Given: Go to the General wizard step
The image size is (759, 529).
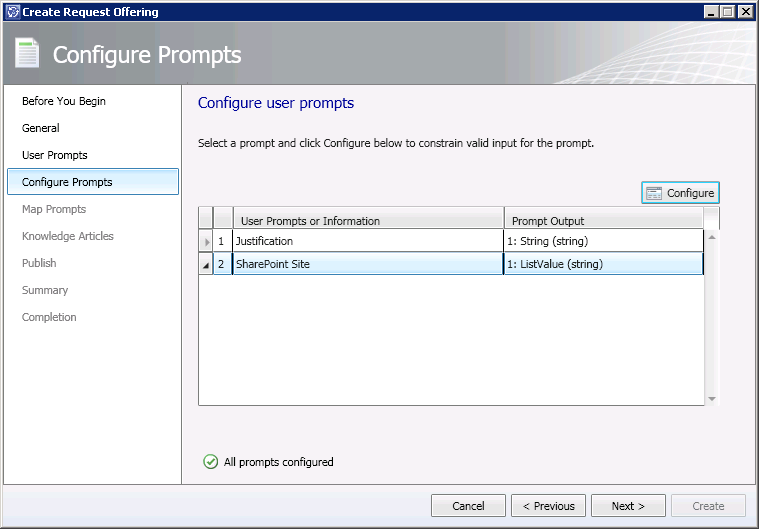Looking at the screenshot, I should (41, 128).
